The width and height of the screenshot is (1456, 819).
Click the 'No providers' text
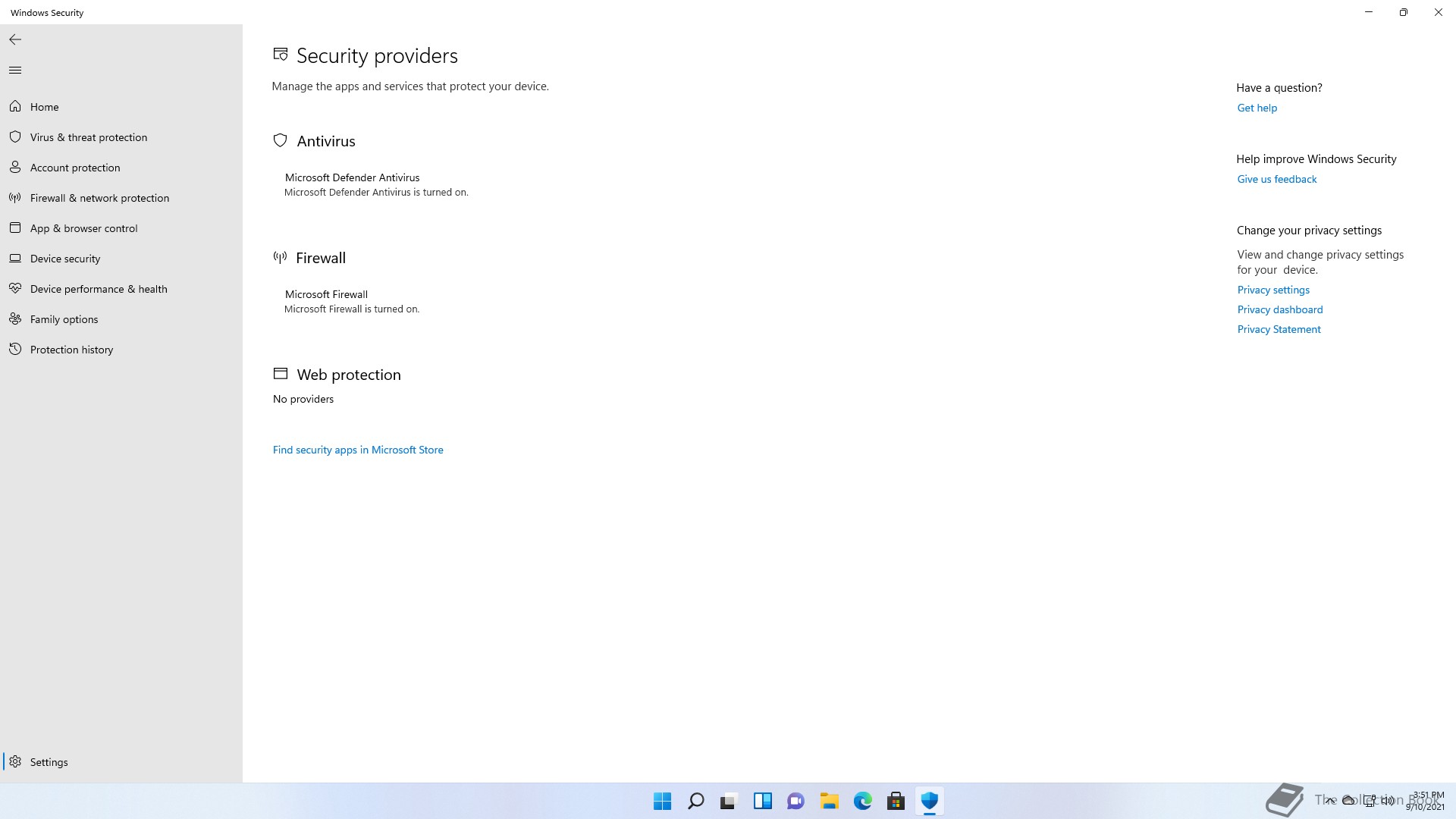tap(303, 399)
